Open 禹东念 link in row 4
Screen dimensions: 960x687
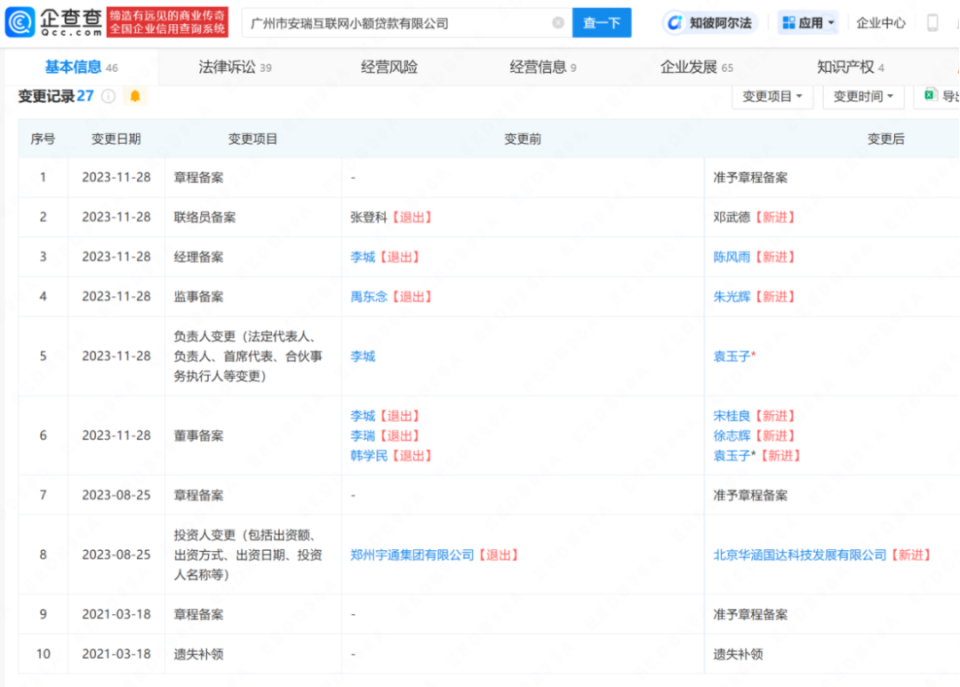(x=369, y=296)
